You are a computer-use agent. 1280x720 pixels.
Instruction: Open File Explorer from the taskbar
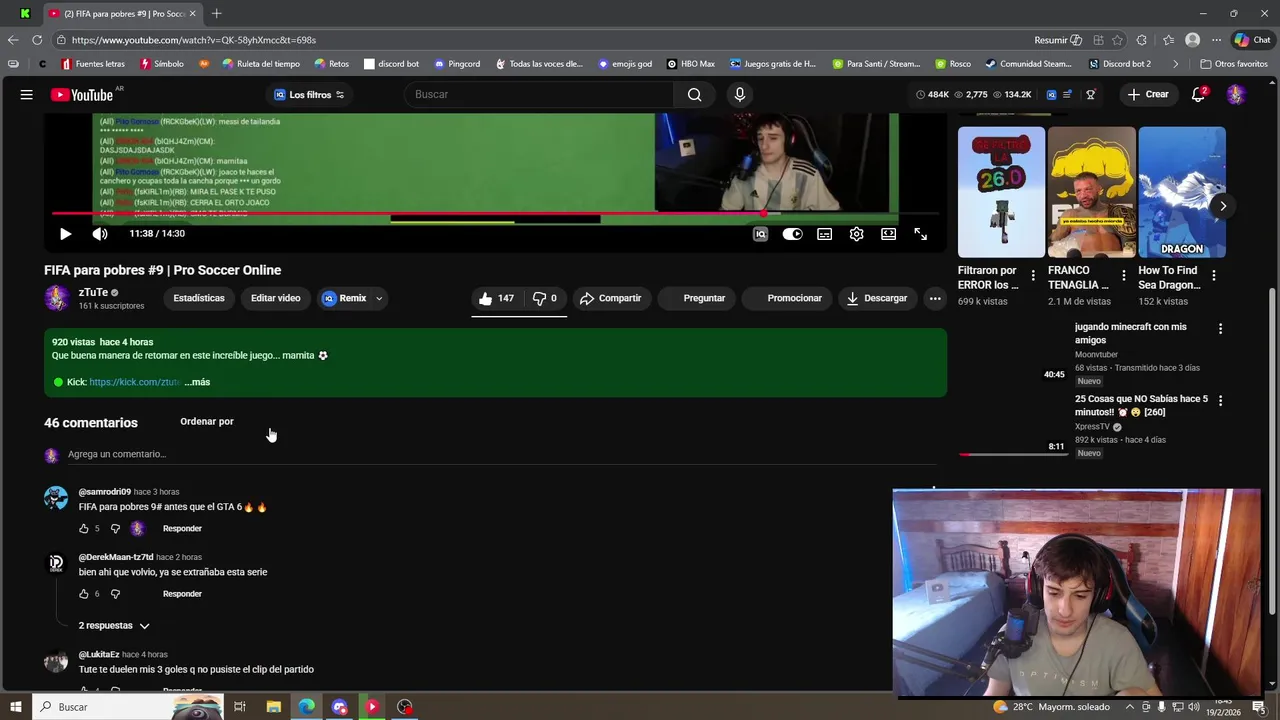pyautogui.click(x=273, y=707)
